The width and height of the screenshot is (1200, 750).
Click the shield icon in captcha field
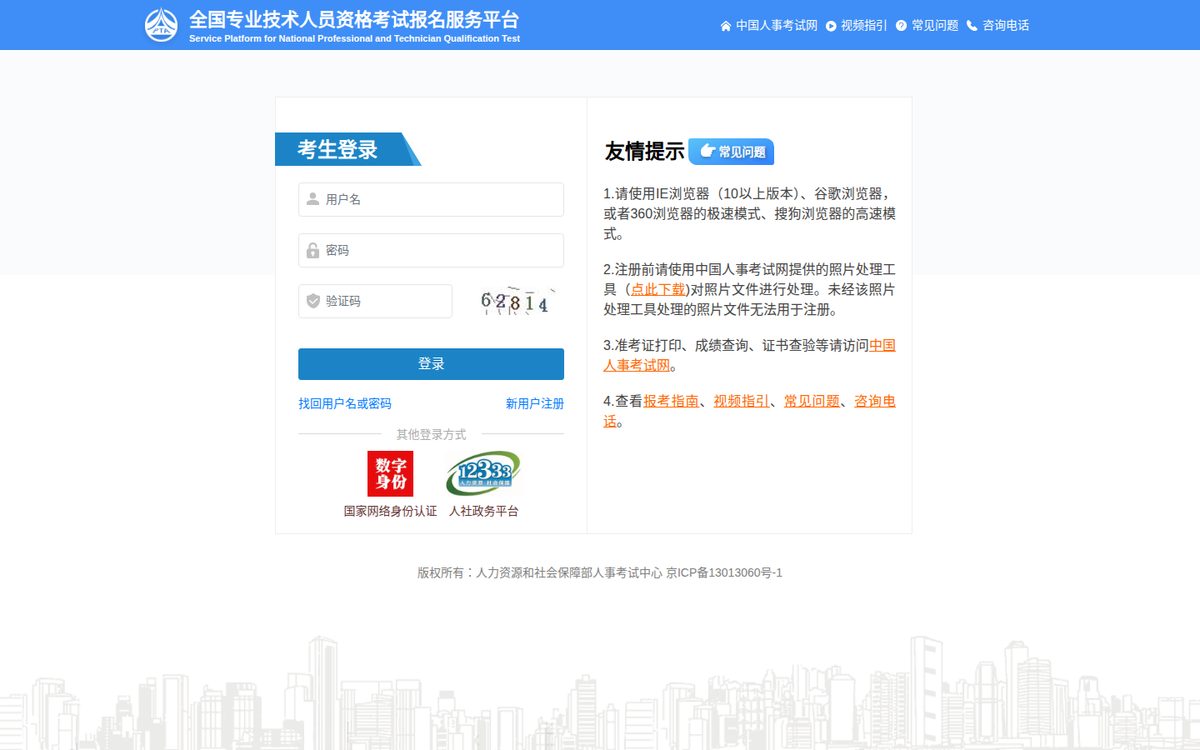(313, 301)
